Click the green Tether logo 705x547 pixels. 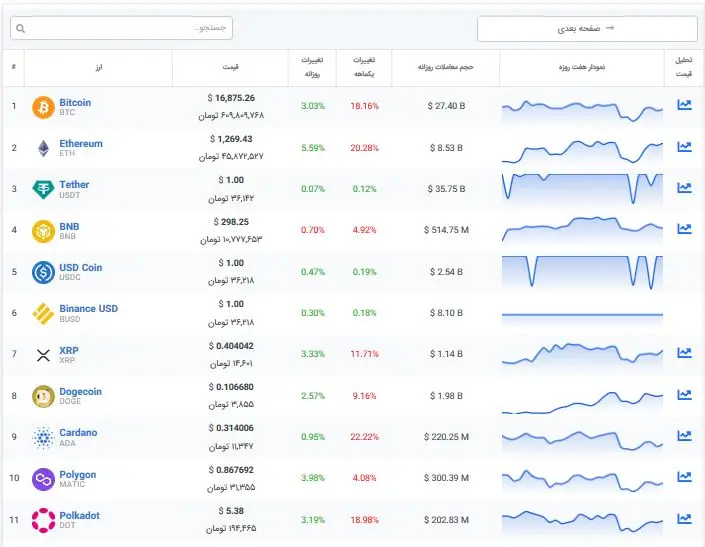click(x=43, y=189)
